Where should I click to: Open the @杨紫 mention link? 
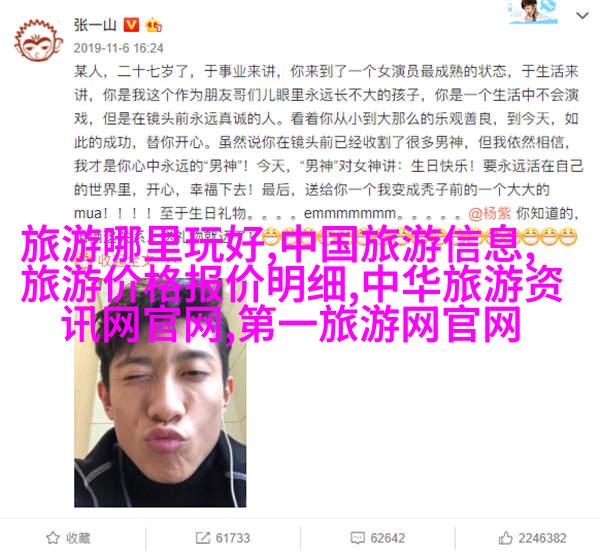coord(489,213)
